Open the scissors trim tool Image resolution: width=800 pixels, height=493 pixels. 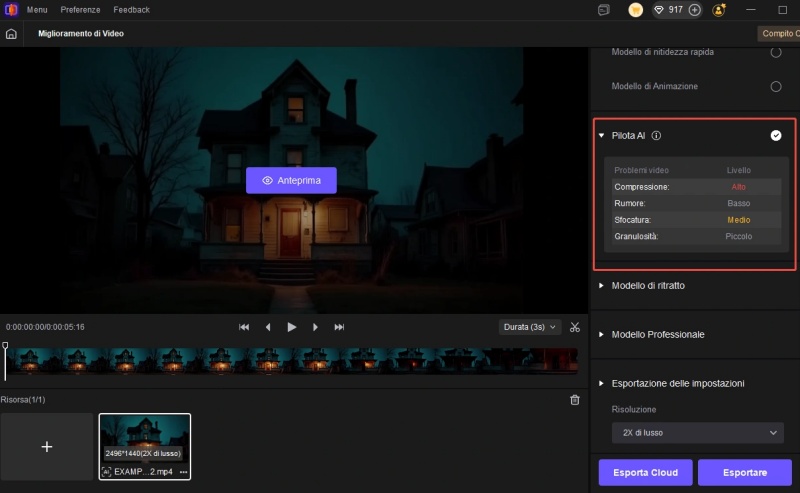pyautogui.click(x=574, y=327)
